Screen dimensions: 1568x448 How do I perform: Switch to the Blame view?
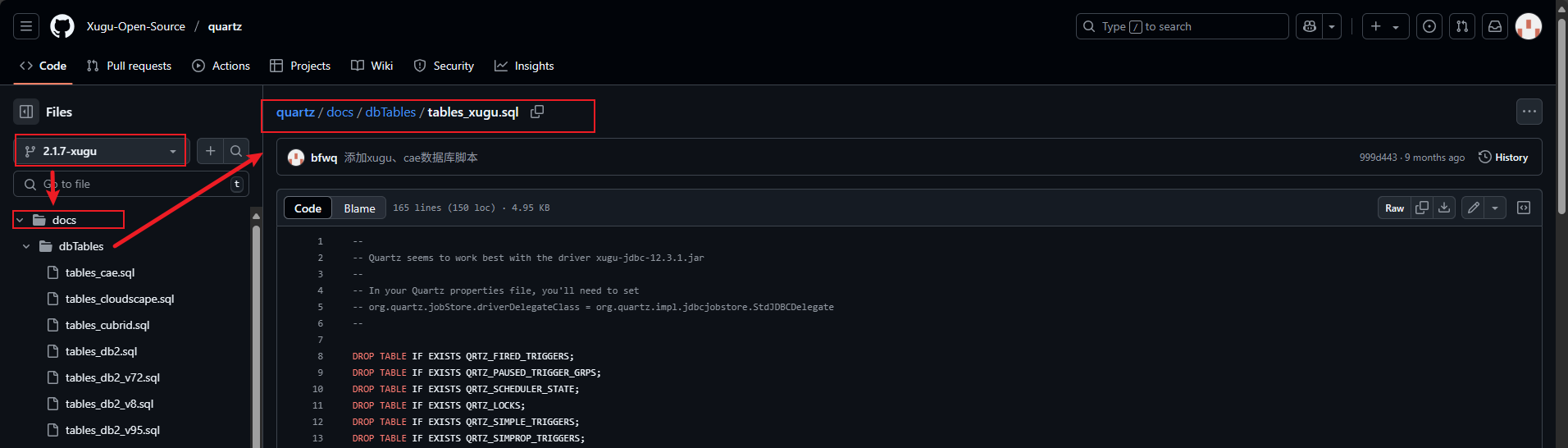359,208
